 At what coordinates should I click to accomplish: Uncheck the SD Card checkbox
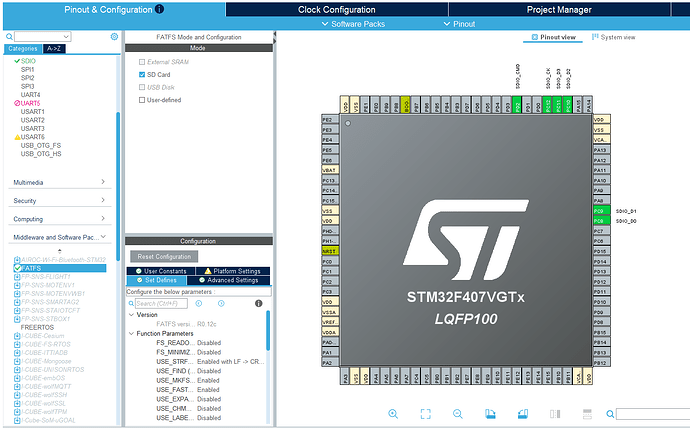pyautogui.click(x=142, y=75)
